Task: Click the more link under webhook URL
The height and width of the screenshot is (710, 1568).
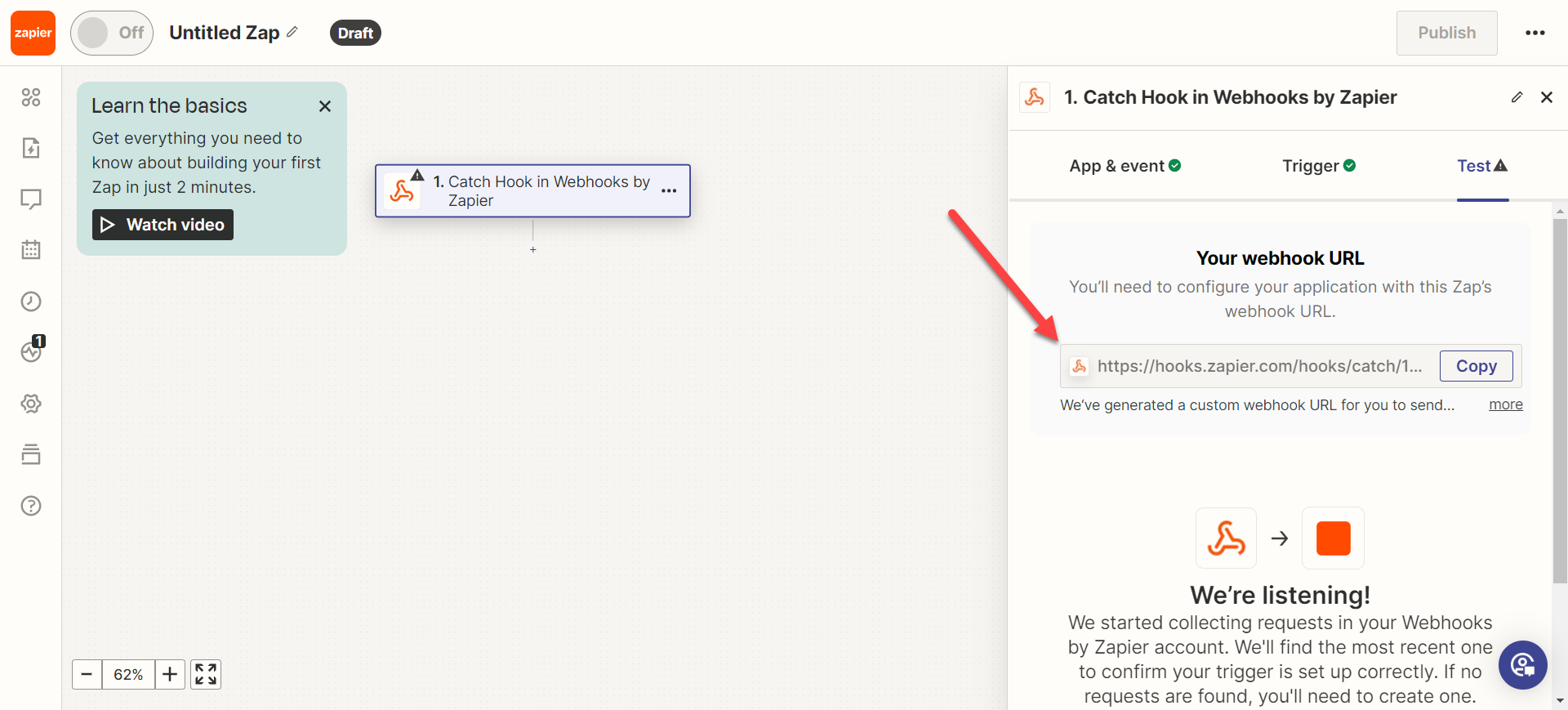Action: 1505,404
